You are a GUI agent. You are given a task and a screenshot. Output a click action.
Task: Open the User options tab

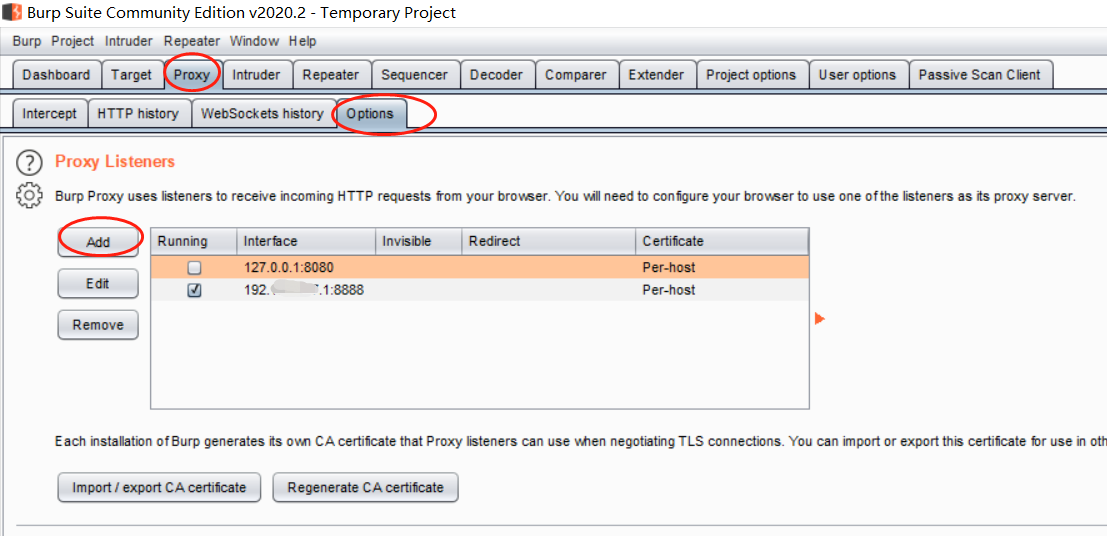858,75
